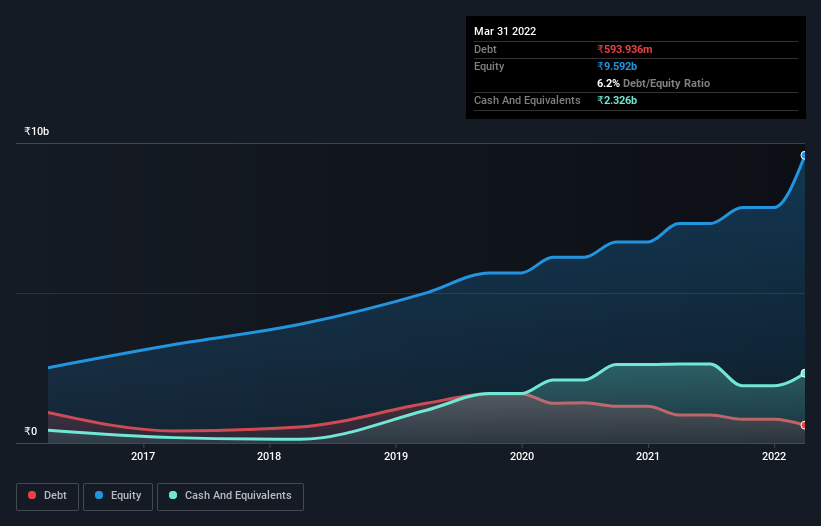
Task: Click the ₹2.326b cash value
Action: 617,100
